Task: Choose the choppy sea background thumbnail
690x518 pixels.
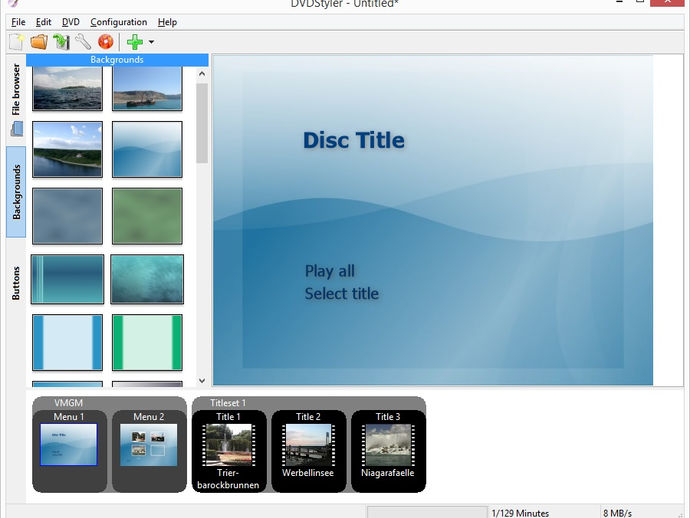Action: pos(67,88)
